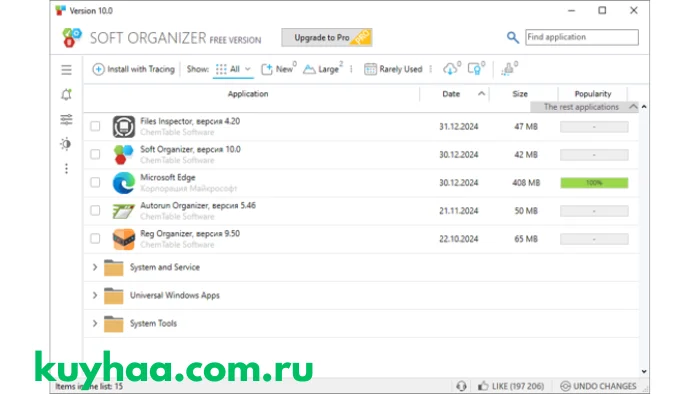
Task: Click the Soft Organizer logo in header
Action: point(71,37)
